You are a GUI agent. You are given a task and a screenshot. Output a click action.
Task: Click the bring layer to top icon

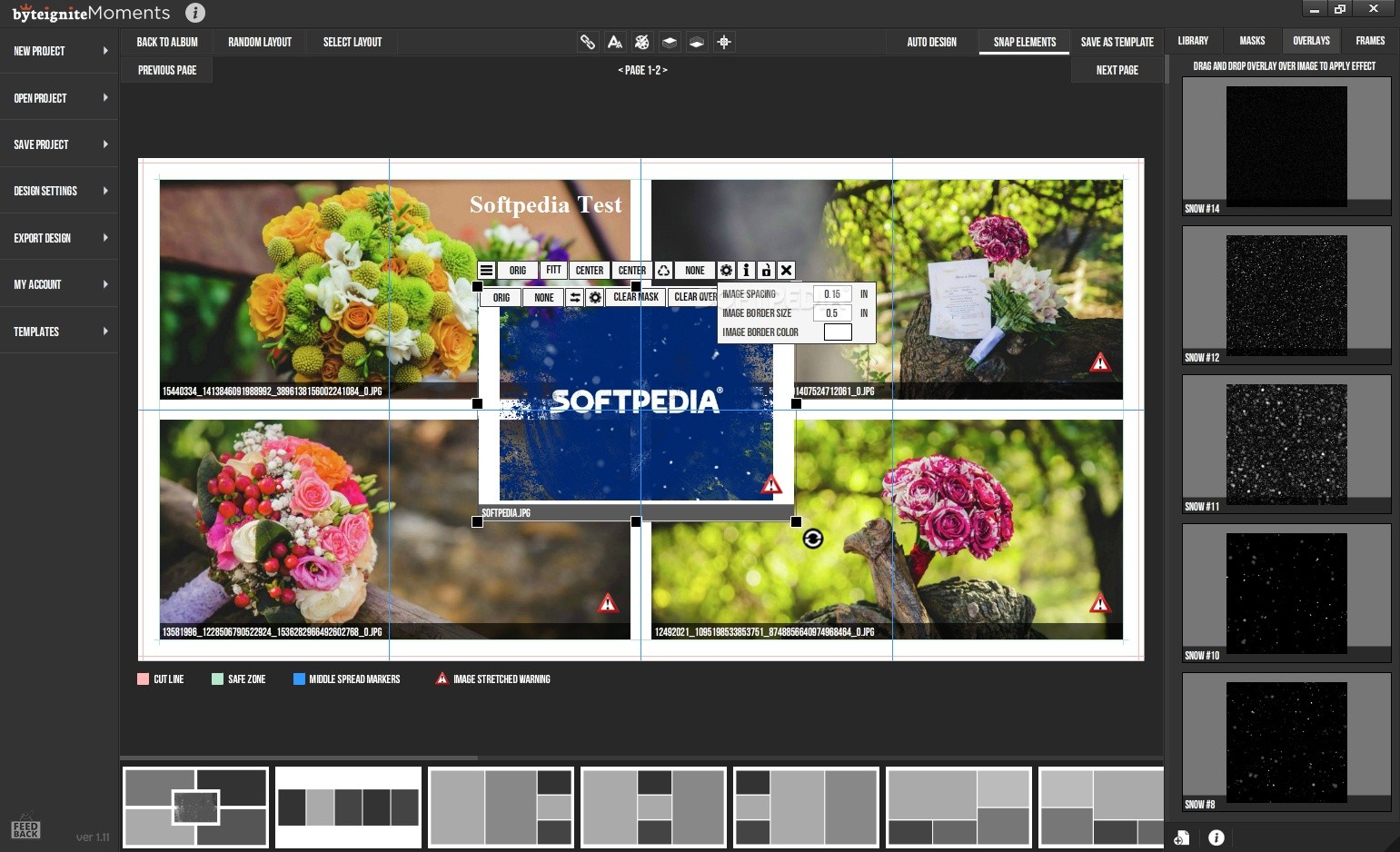pyautogui.click(x=670, y=42)
